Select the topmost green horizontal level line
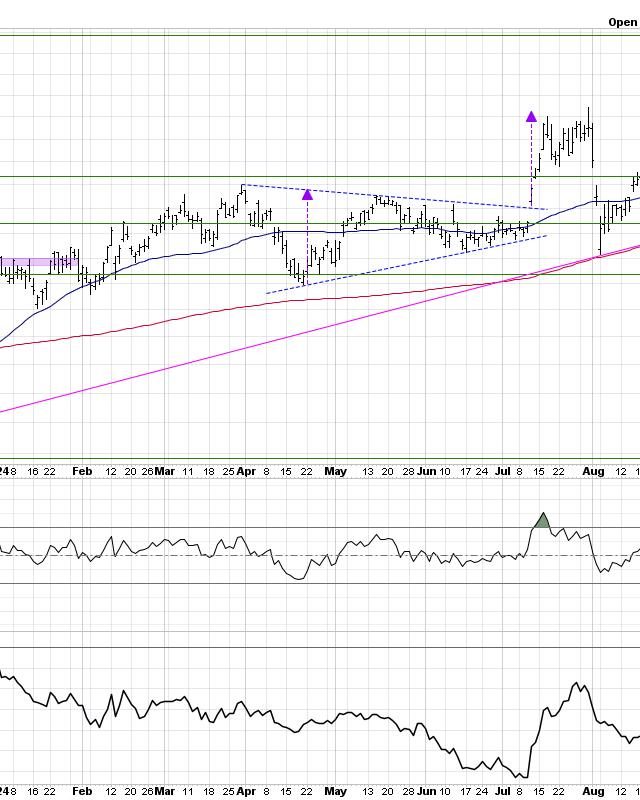This screenshot has width=640, height=800. coord(320,36)
